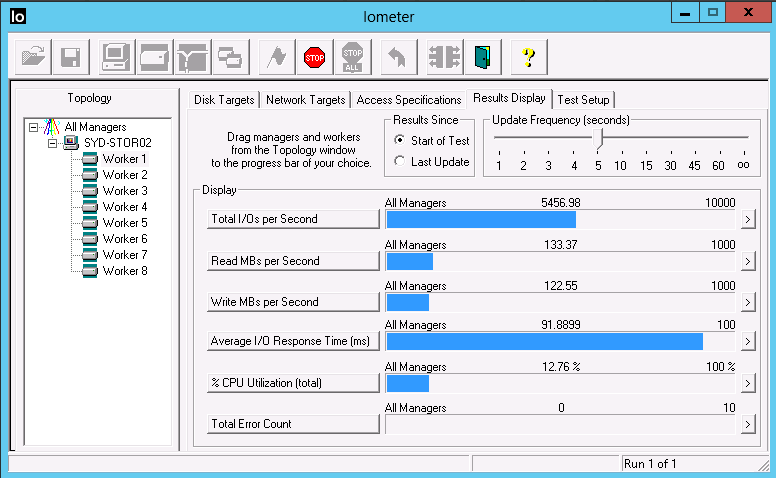Select Worker 1 in the topology tree
776x478 pixels.
[x=124, y=159]
